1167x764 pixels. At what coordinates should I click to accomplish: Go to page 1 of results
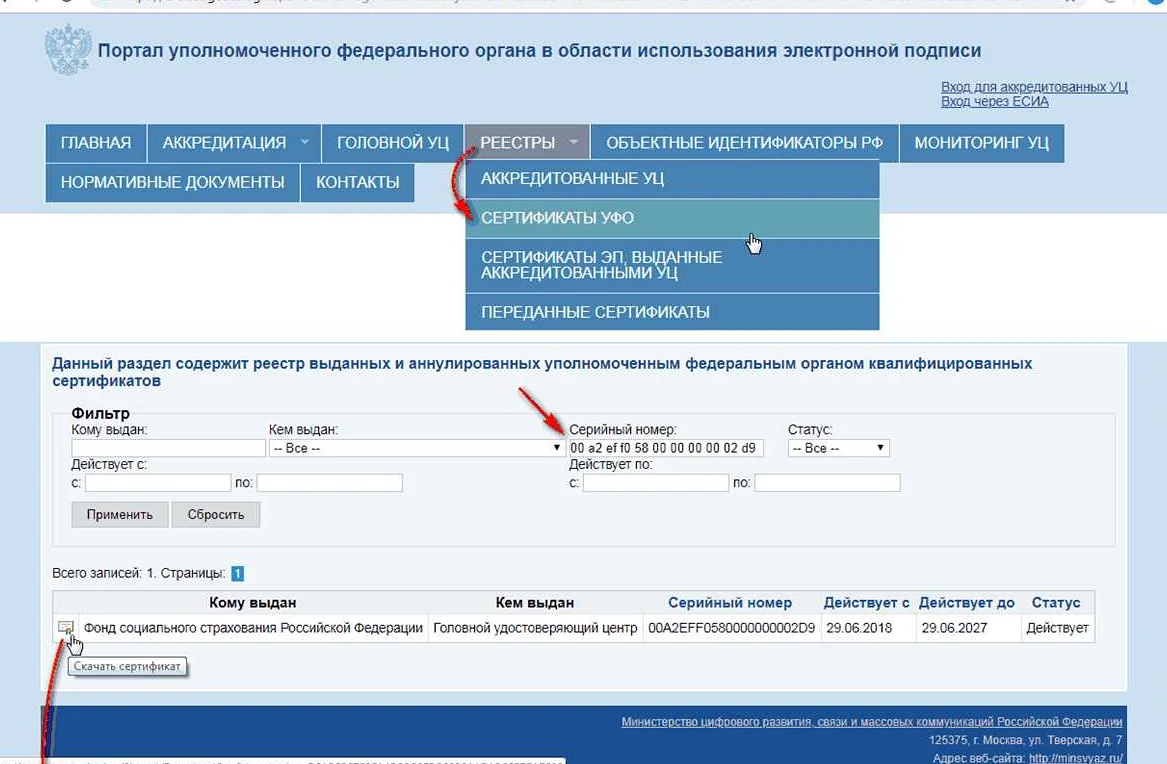237,574
